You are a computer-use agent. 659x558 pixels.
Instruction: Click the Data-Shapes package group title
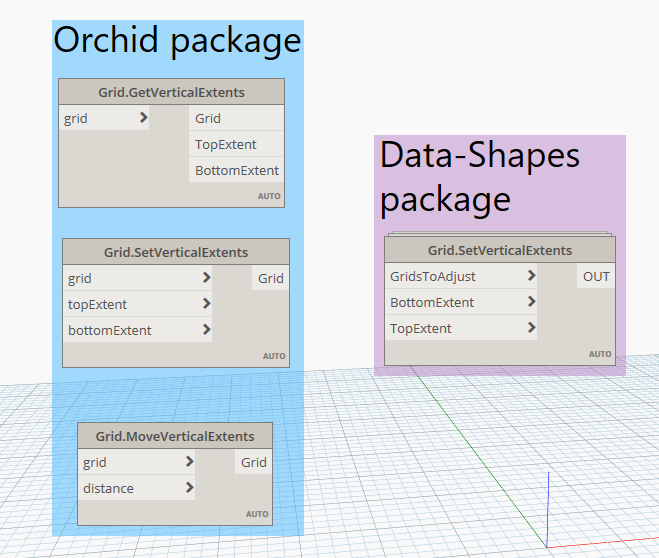coord(480,178)
